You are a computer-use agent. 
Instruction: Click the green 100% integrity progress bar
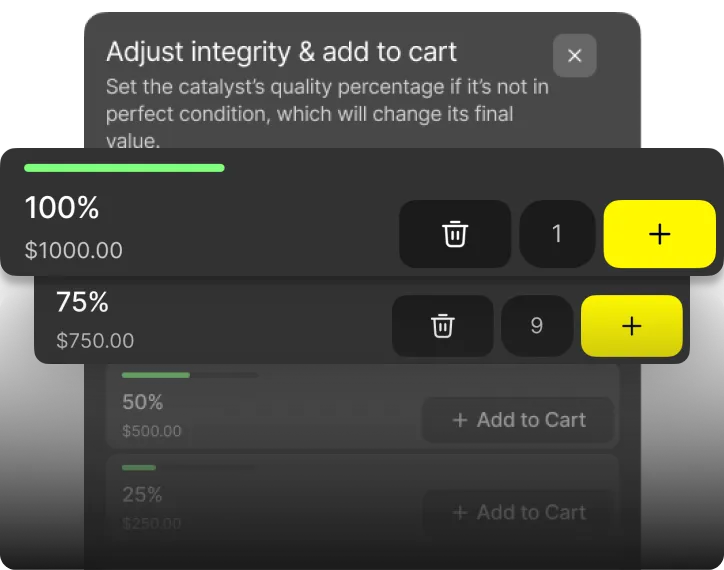click(x=124, y=168)
